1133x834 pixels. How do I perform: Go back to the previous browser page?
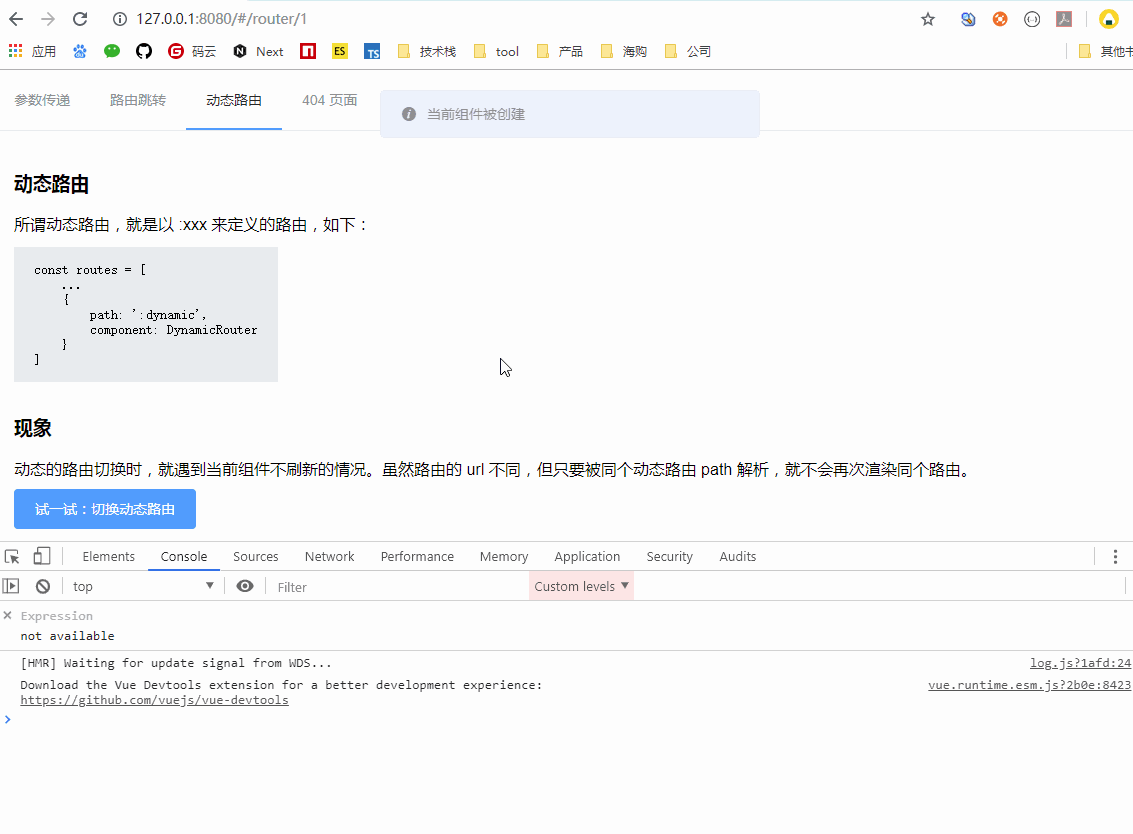point(16,19)
